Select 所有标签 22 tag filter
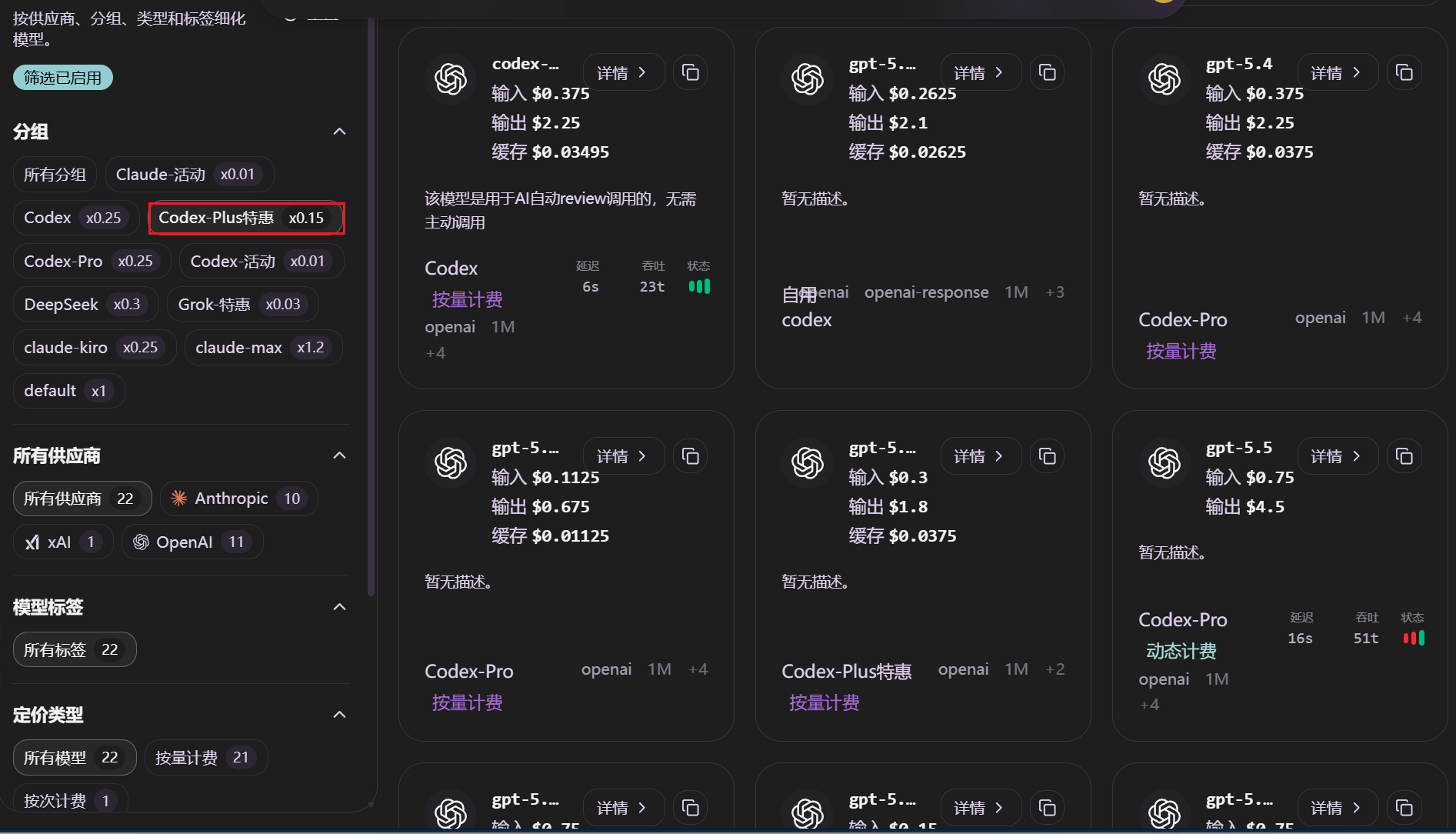1456x834 pixels. tap(75, 649)
